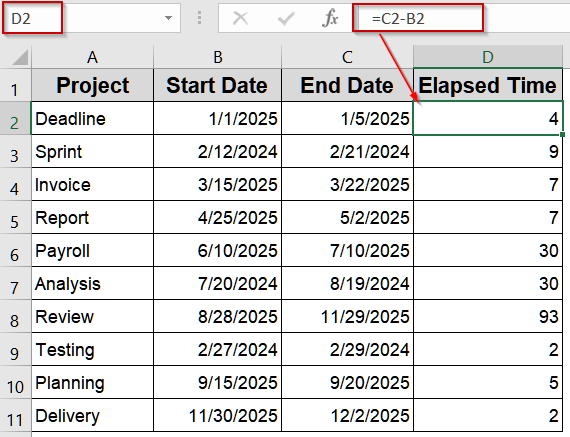The width and height of the screenshot is (570, 437).
Task: Select elapsed time cell showing 9
Action: [x=488, y=151]
